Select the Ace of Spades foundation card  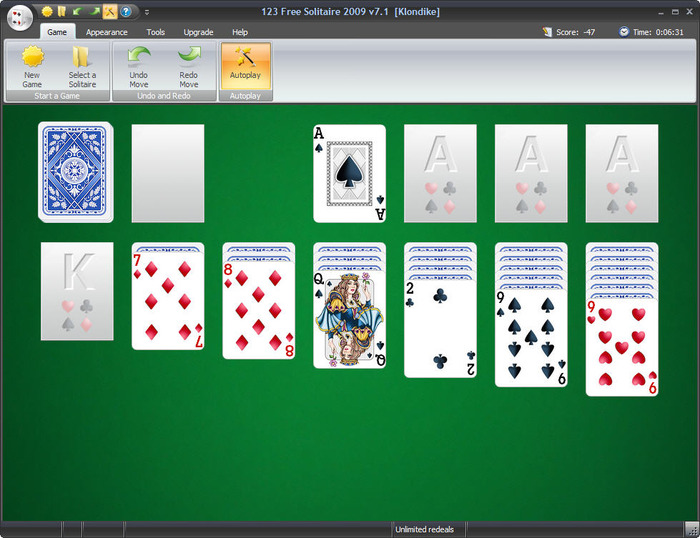(x=349, y=173)
